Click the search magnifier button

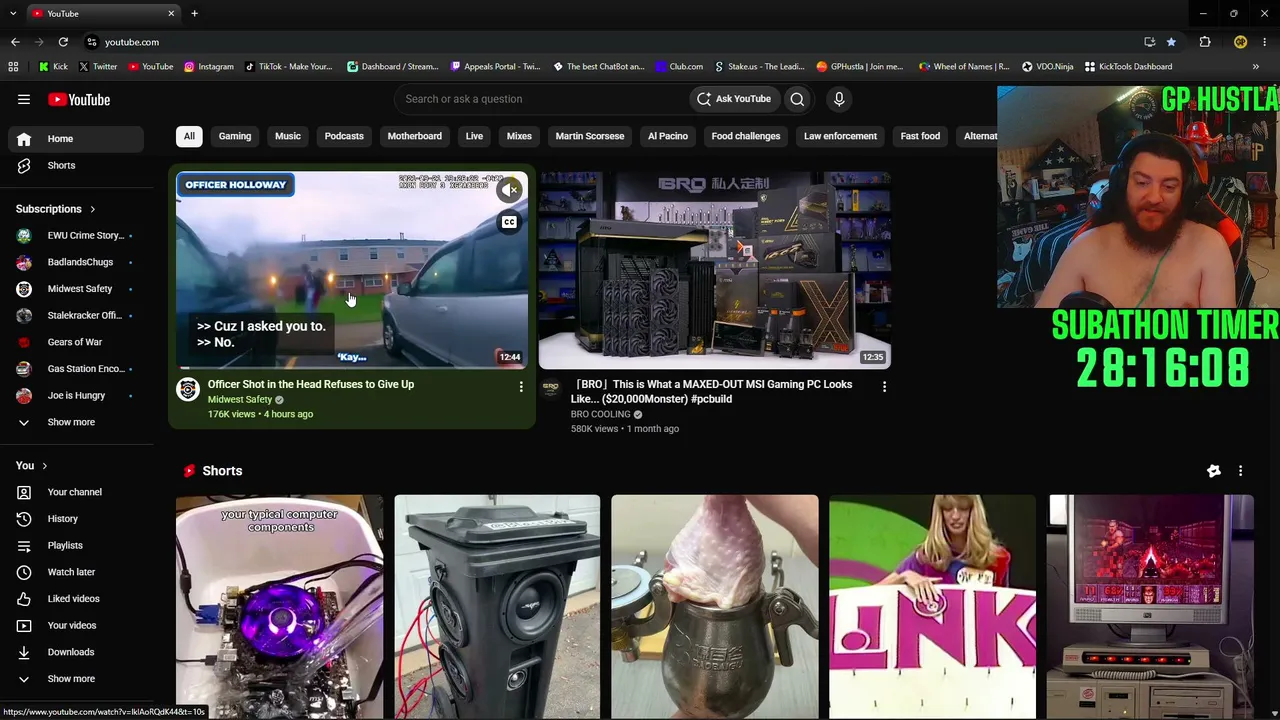(797, 99)
